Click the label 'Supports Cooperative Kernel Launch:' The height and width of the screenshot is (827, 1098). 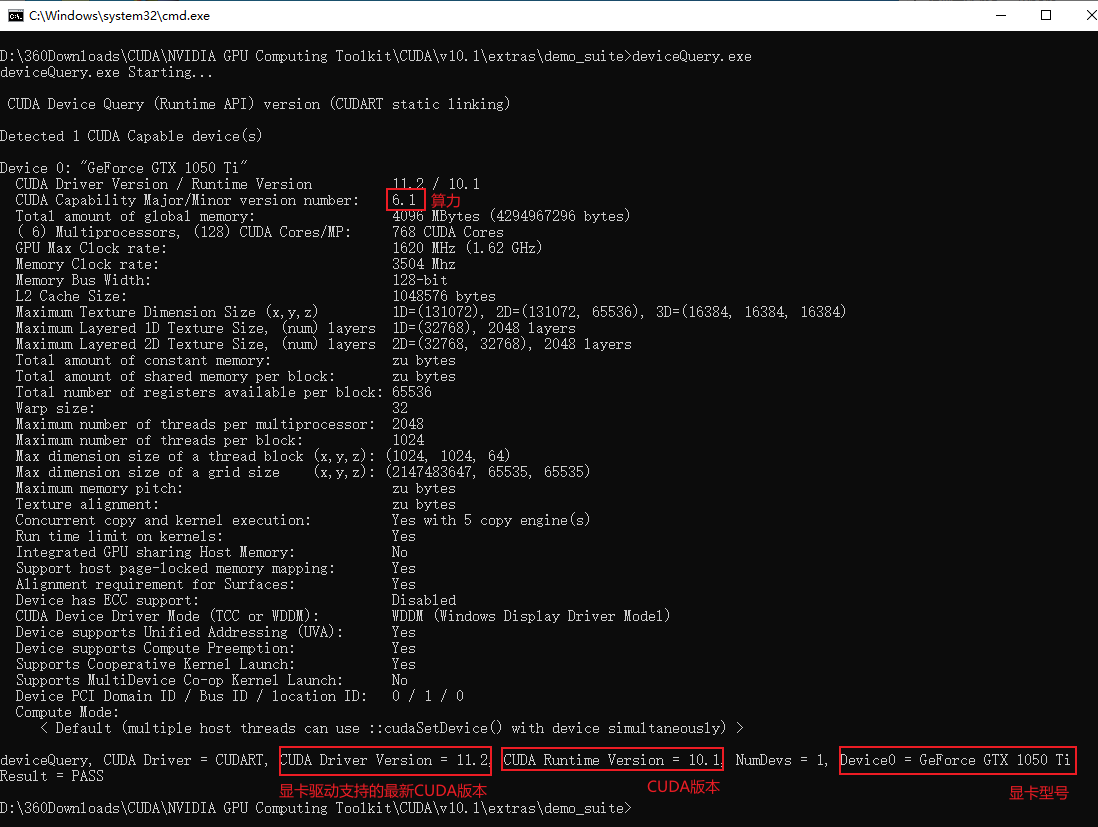point(155,665)
